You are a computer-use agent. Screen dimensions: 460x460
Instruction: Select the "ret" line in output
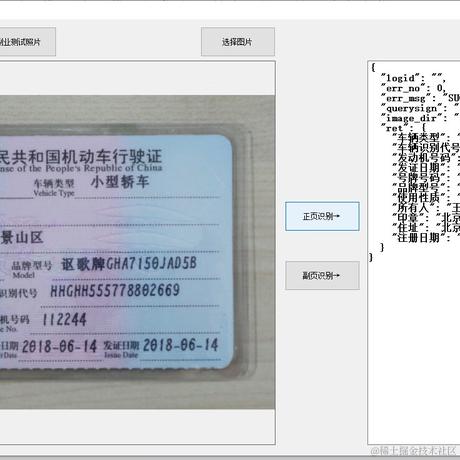click(x=404, y=128)
